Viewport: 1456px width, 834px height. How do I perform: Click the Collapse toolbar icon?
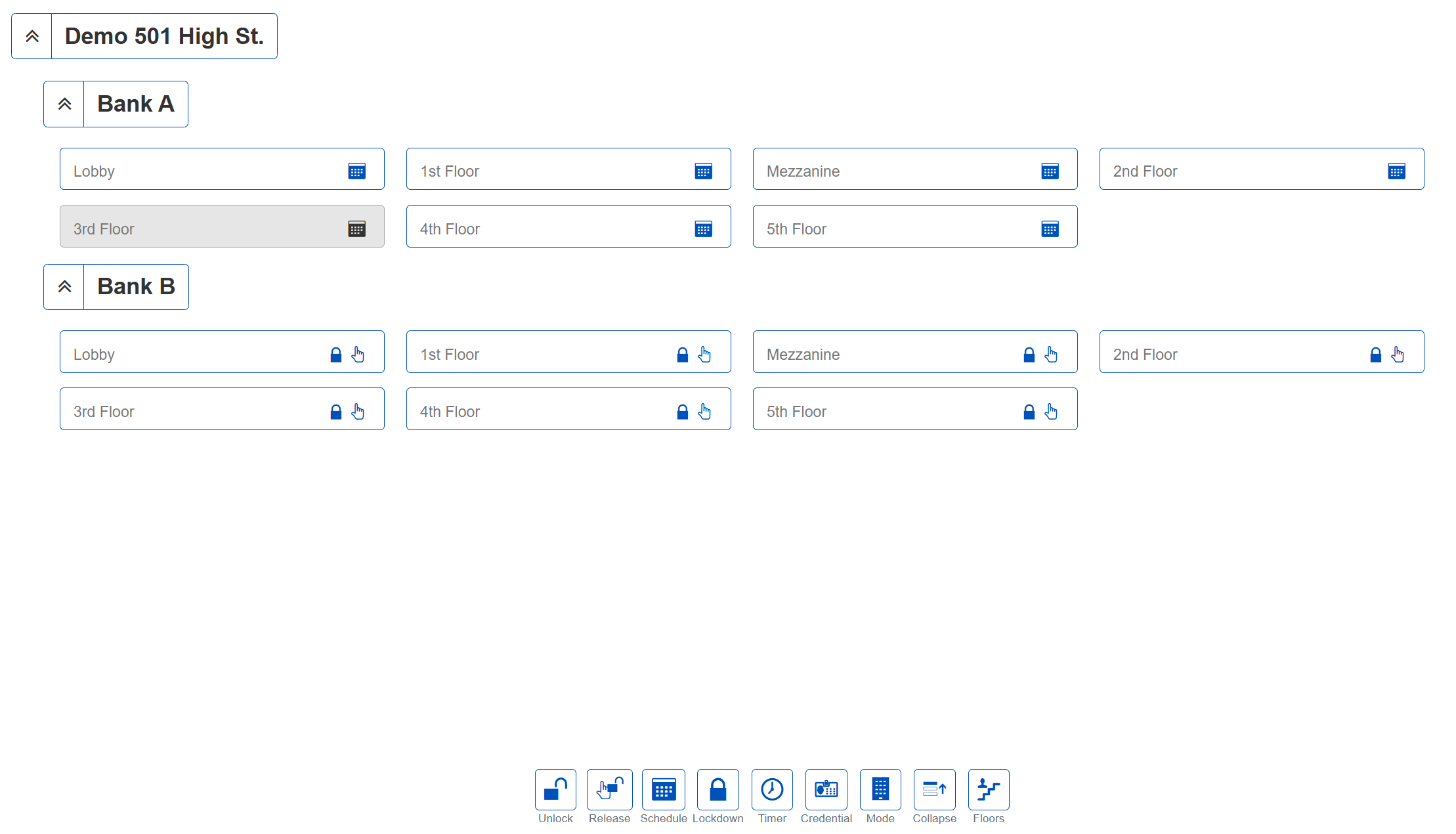pos(934,789)
